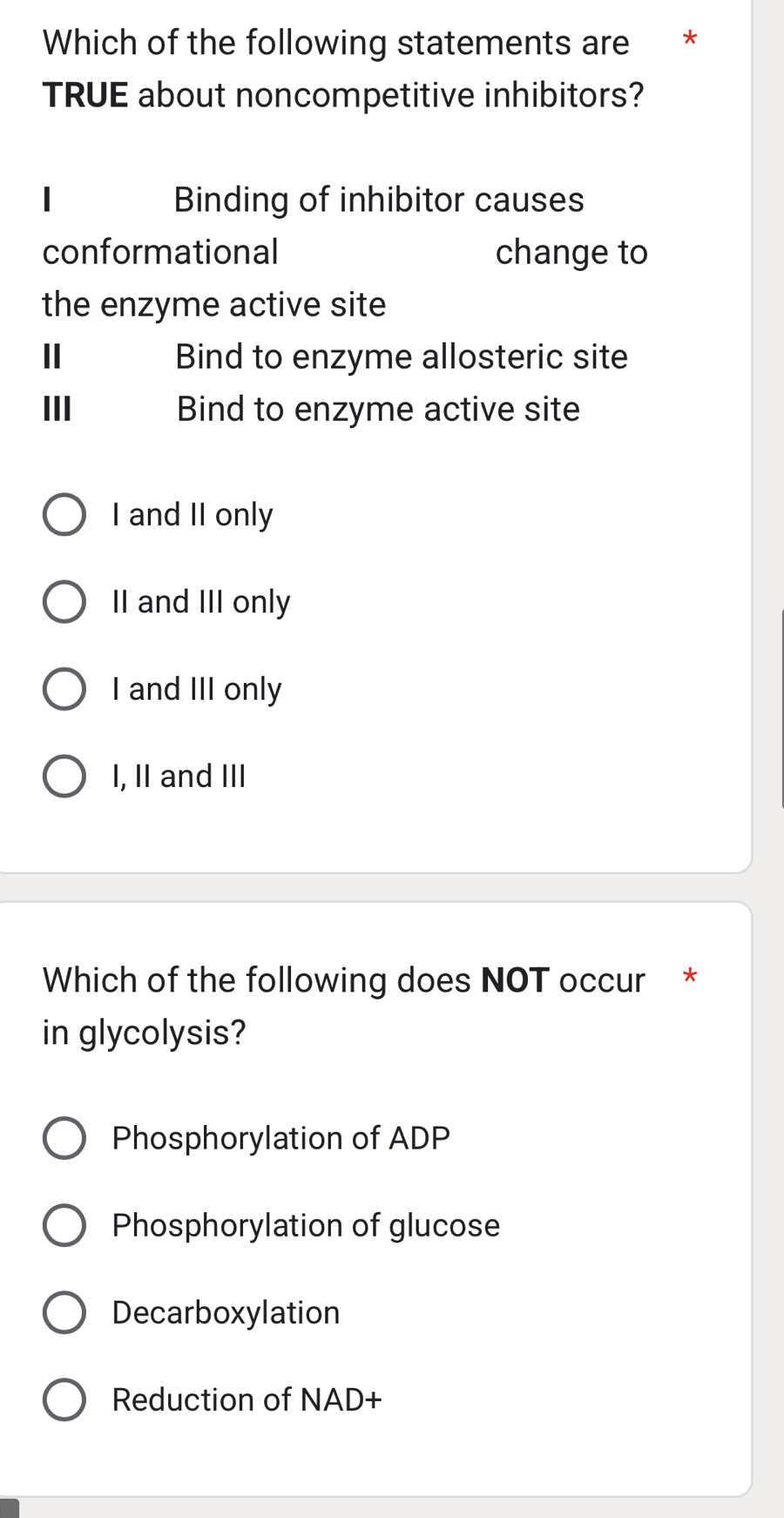Click the first question card area

[375, 436]
